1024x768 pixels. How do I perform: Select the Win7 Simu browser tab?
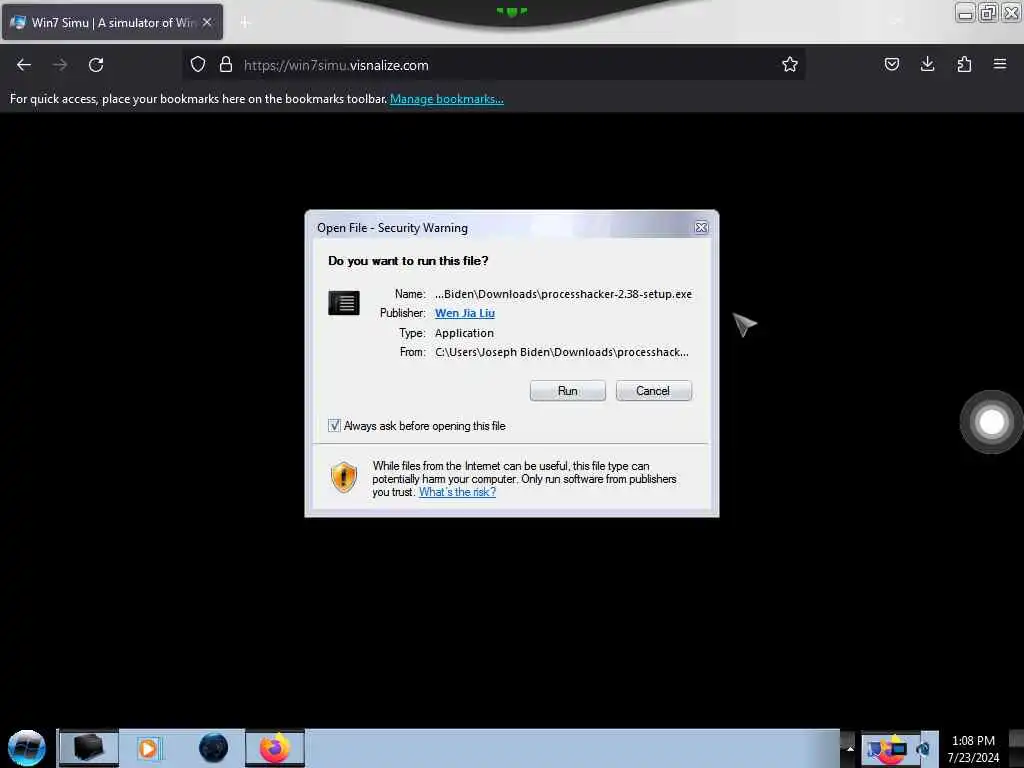pyautogui.click(x=112, y=22)
